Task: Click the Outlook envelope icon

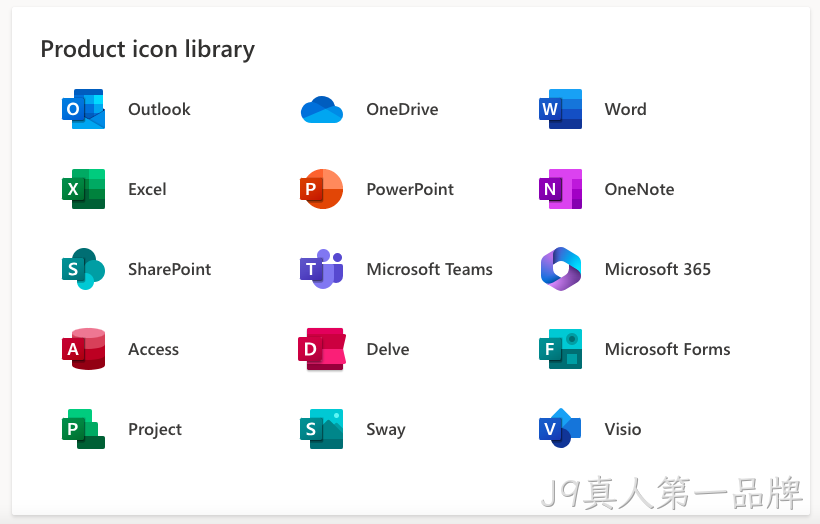Action: tap(83, 109)
